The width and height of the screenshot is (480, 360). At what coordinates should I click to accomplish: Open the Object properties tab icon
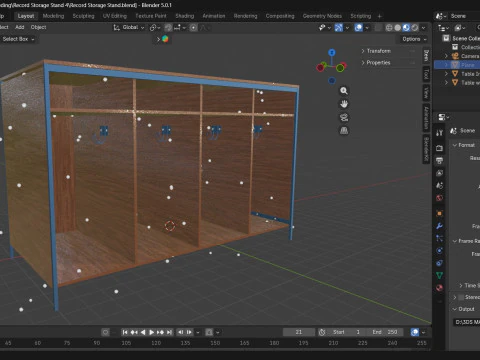tap(439, 213)
